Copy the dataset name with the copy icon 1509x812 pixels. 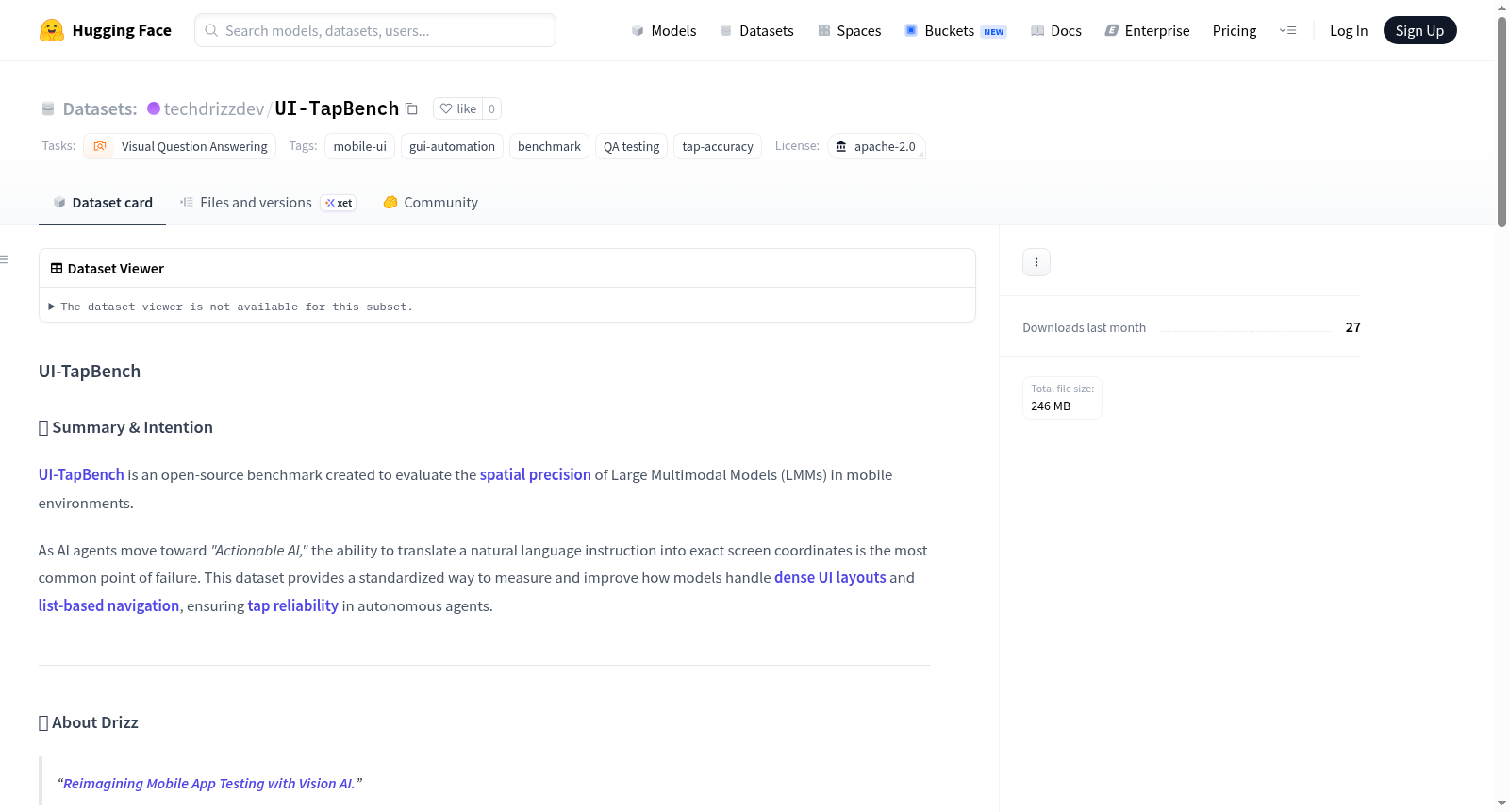pos(411,108)
